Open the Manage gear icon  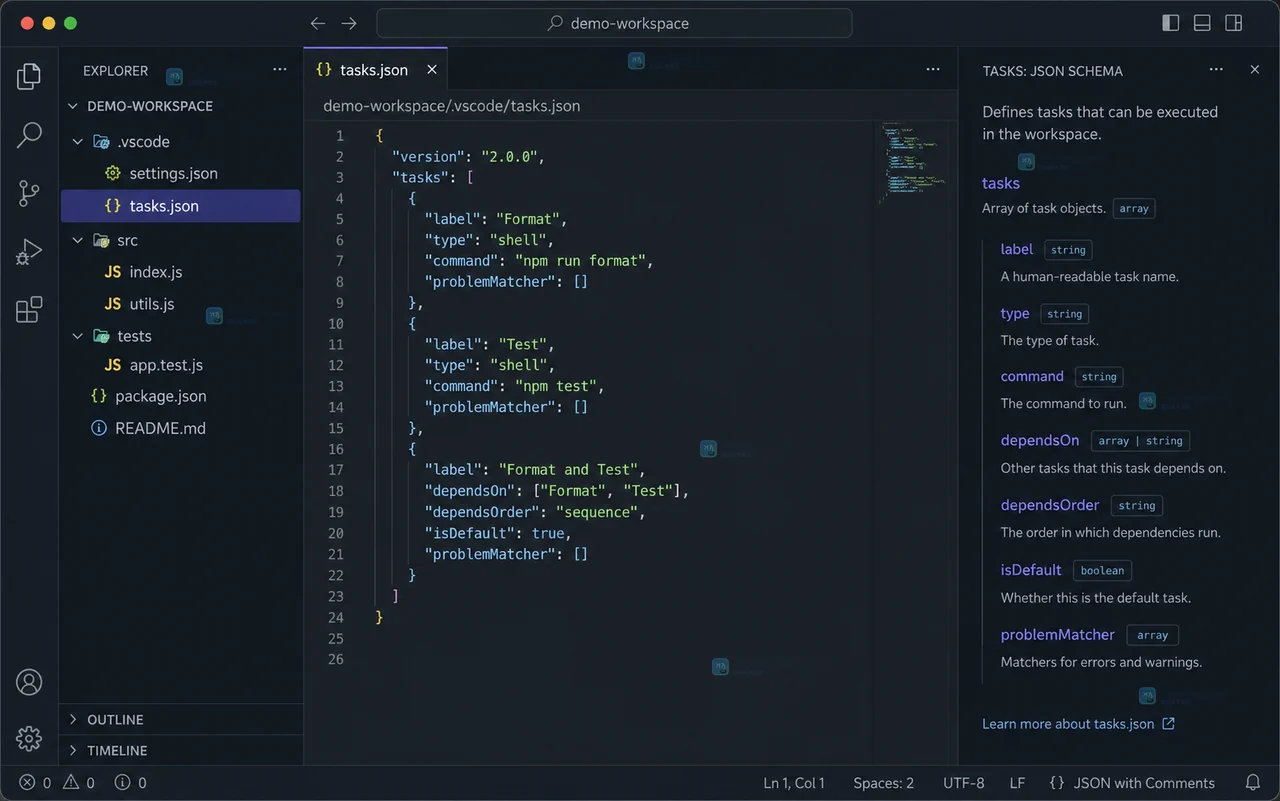click(29, 739)
